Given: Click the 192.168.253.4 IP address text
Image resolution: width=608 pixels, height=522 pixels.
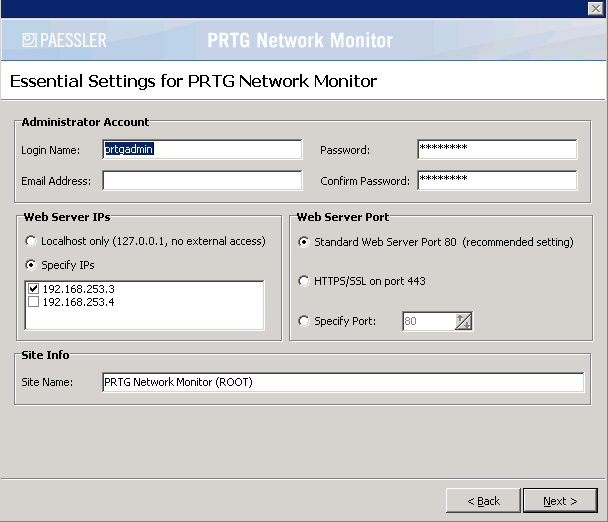Looking at the screenshot, I should (79, 302).
